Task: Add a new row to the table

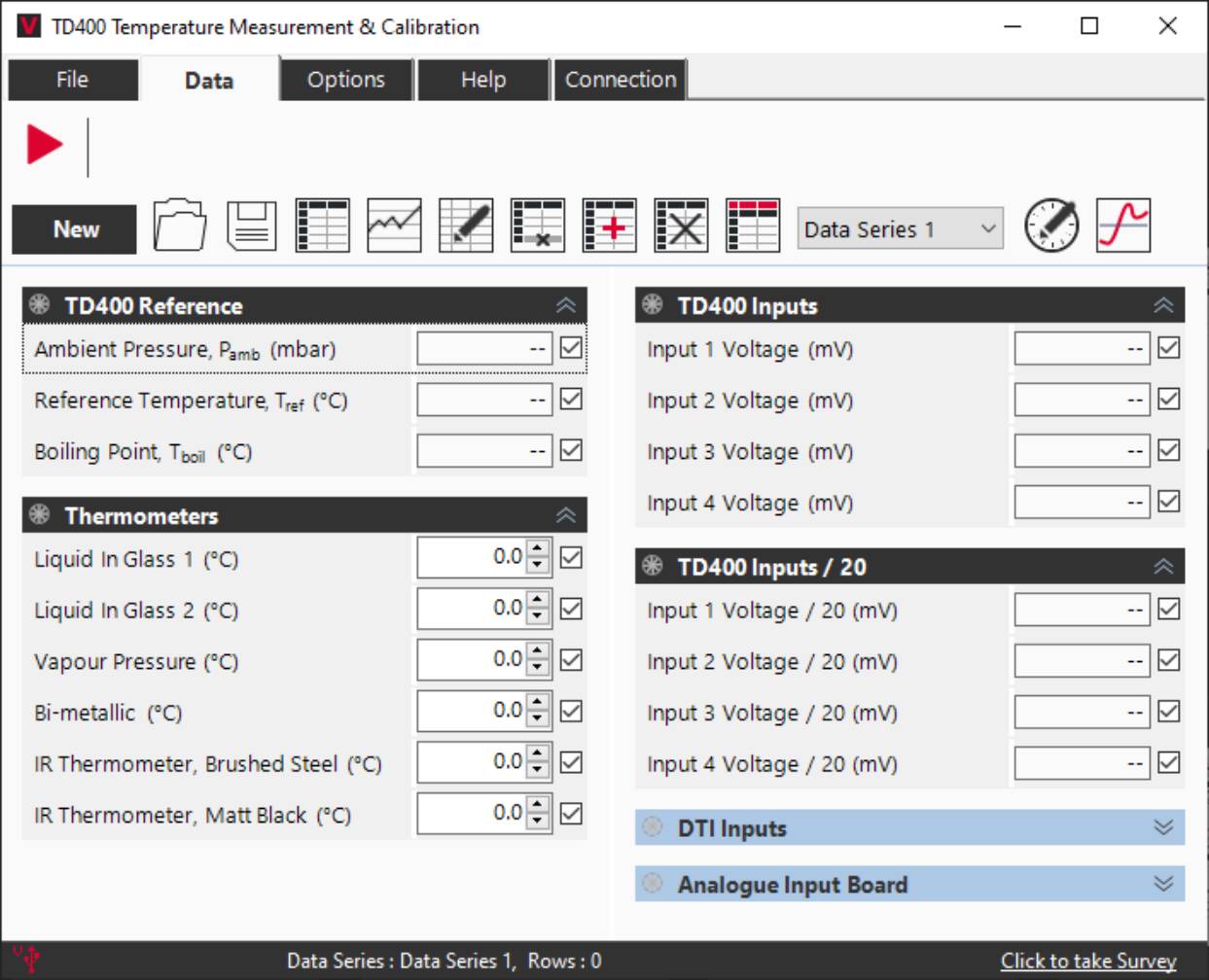Action: [x=610, y=226]
